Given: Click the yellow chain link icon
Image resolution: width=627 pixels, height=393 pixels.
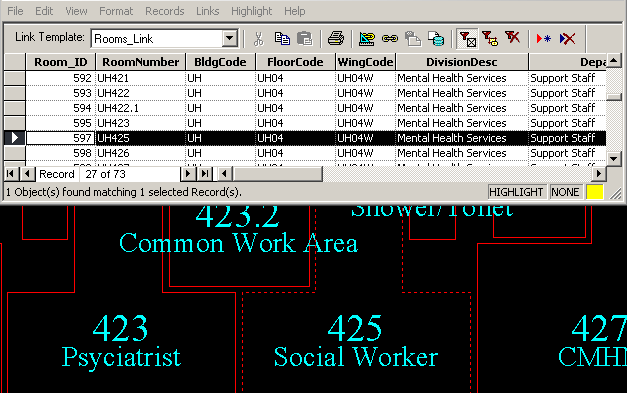Looking at the screenshot, I should [390, 39].
